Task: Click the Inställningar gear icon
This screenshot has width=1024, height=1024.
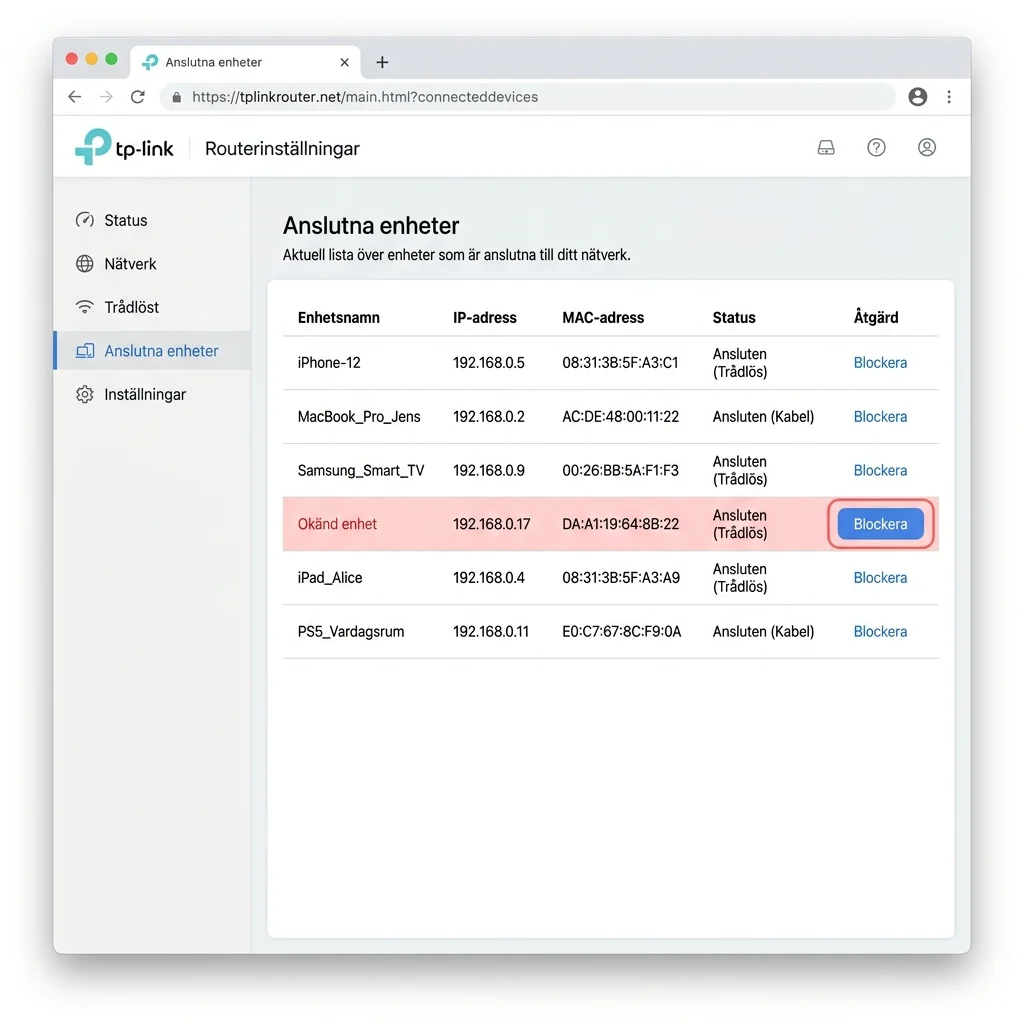Action: 84,394
